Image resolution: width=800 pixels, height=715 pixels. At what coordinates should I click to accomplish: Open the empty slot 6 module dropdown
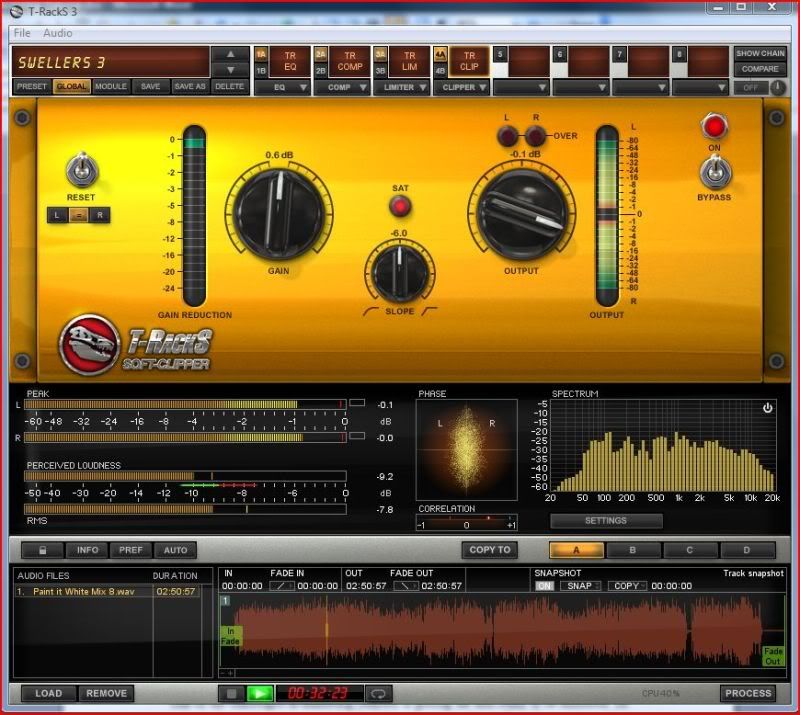point(581,87)
